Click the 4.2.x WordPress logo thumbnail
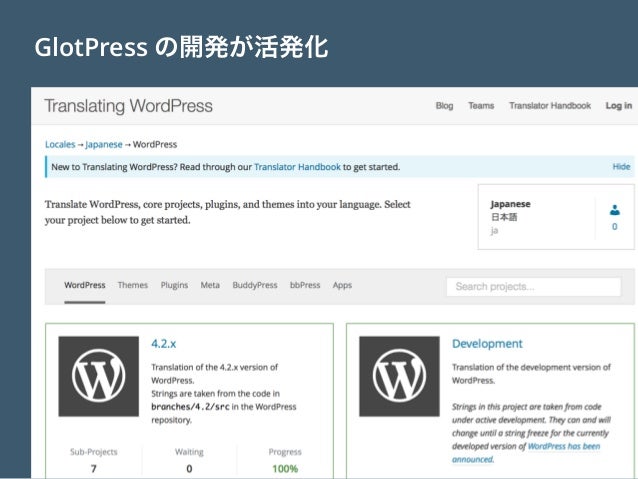Screen dimensions: 638x479 pos(98,376)
